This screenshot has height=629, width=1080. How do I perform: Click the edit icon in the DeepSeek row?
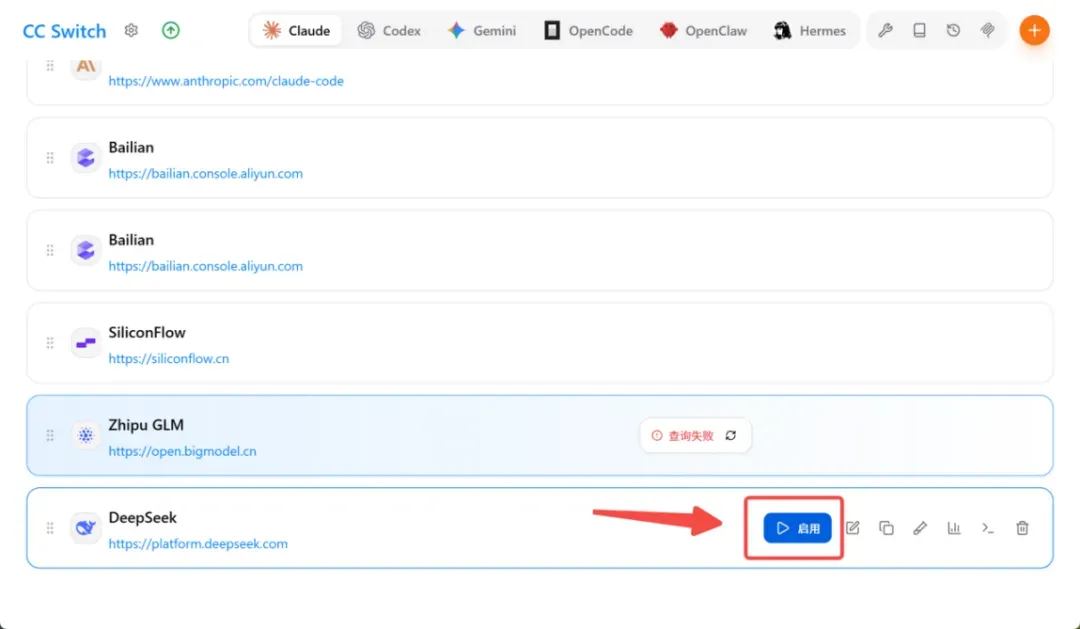[853, 528]
